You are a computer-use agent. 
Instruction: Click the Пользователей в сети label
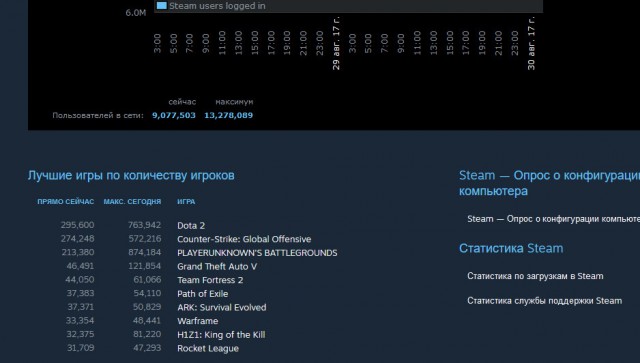click(x=98, y=116)
